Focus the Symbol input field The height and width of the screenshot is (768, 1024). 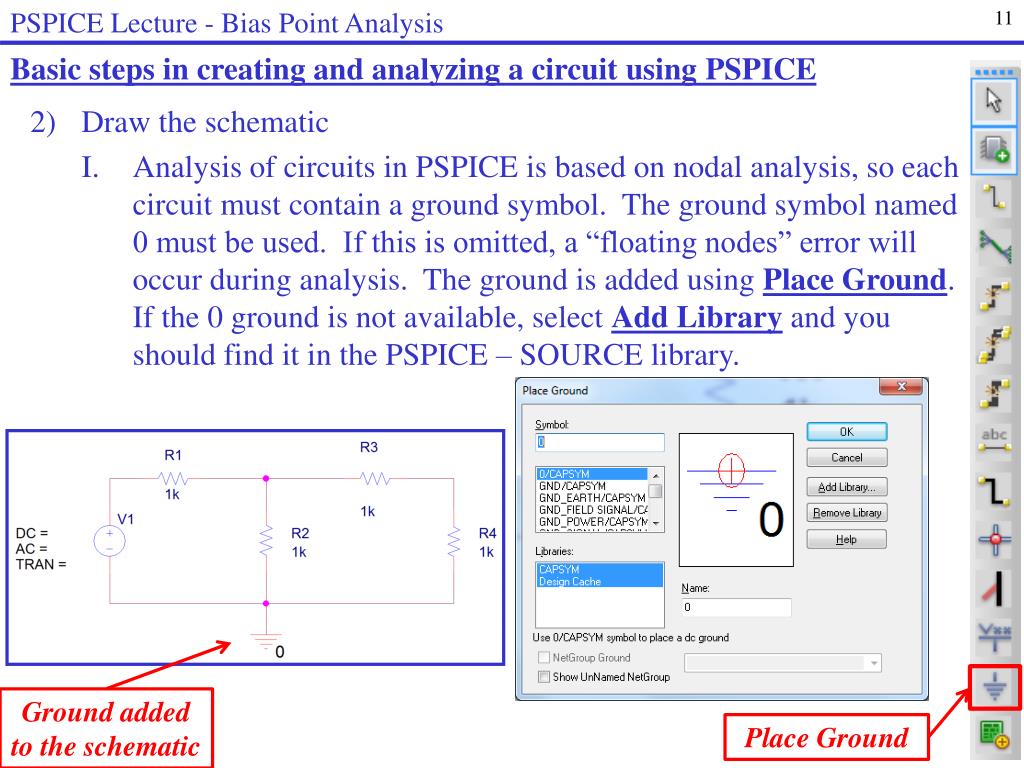pyautogui.click(x=600, y=442)
